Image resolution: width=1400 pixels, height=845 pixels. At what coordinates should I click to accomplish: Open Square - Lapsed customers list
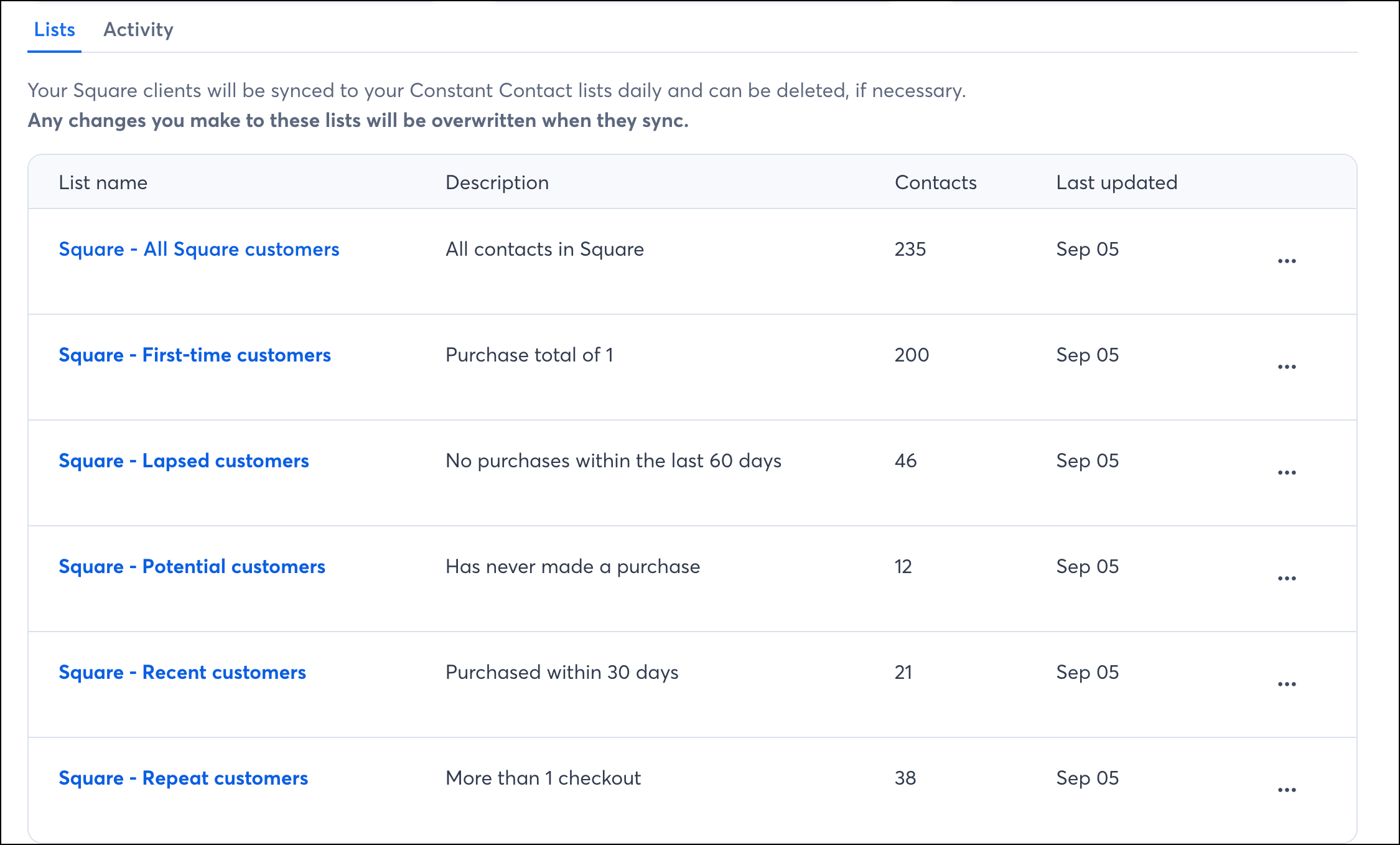184,460
